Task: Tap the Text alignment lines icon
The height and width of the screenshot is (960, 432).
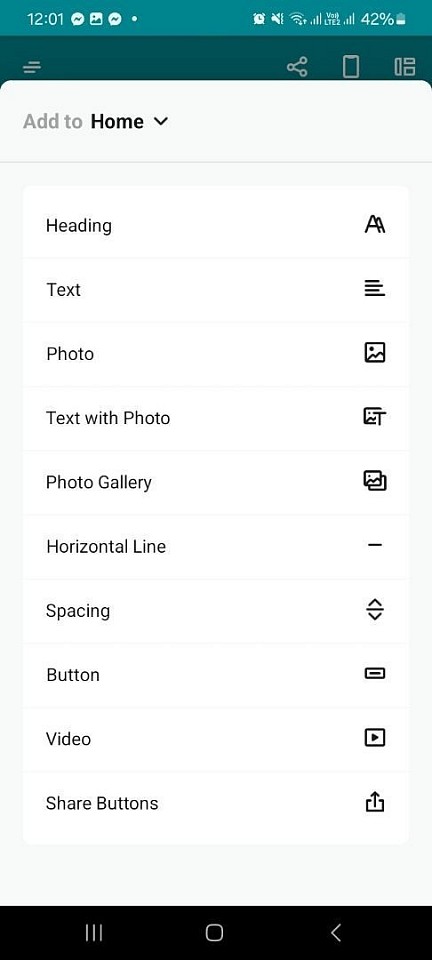Action: click(x=374, y=289)
